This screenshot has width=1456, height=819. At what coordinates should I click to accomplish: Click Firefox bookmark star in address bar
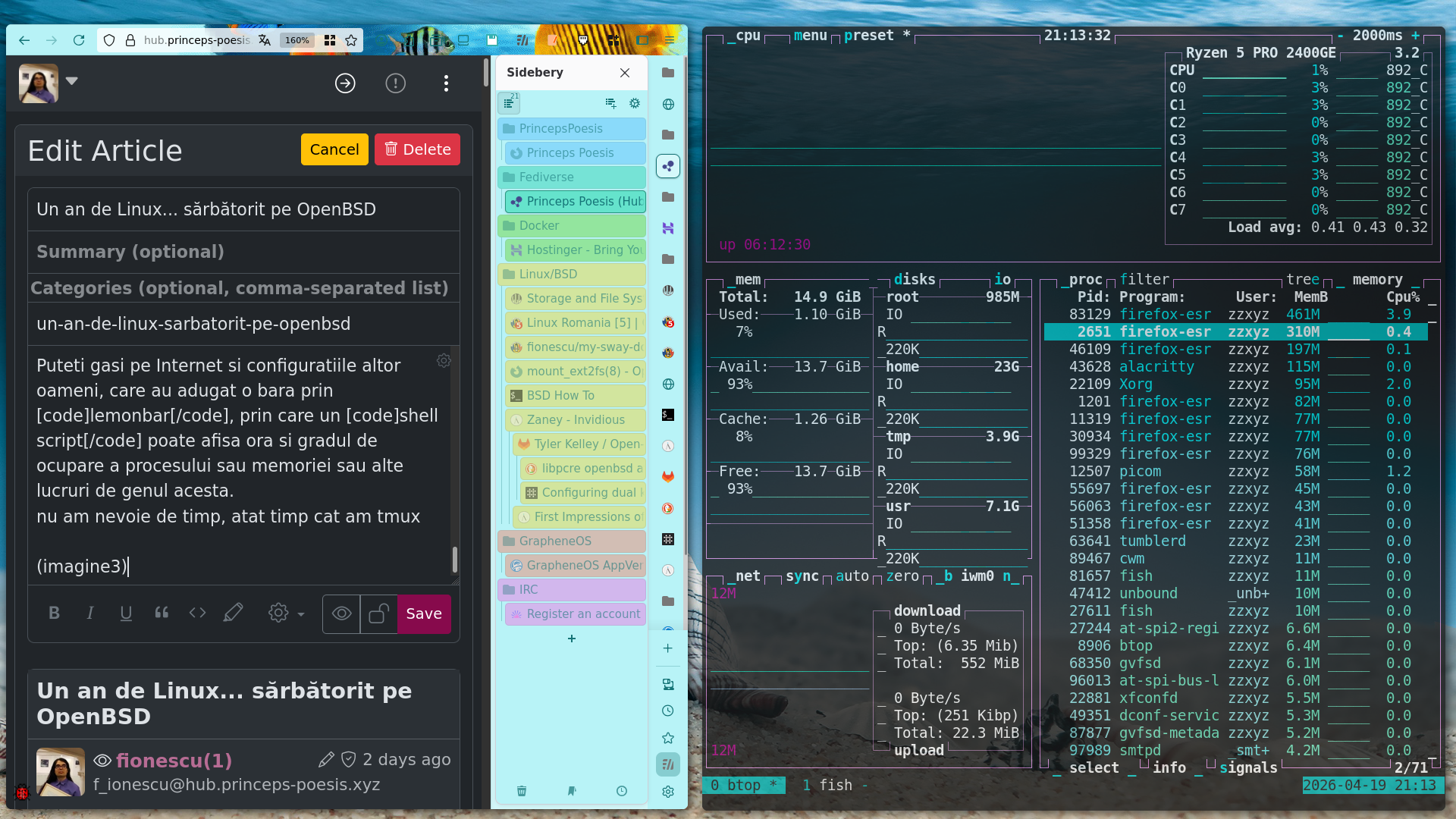coord(351,40)
